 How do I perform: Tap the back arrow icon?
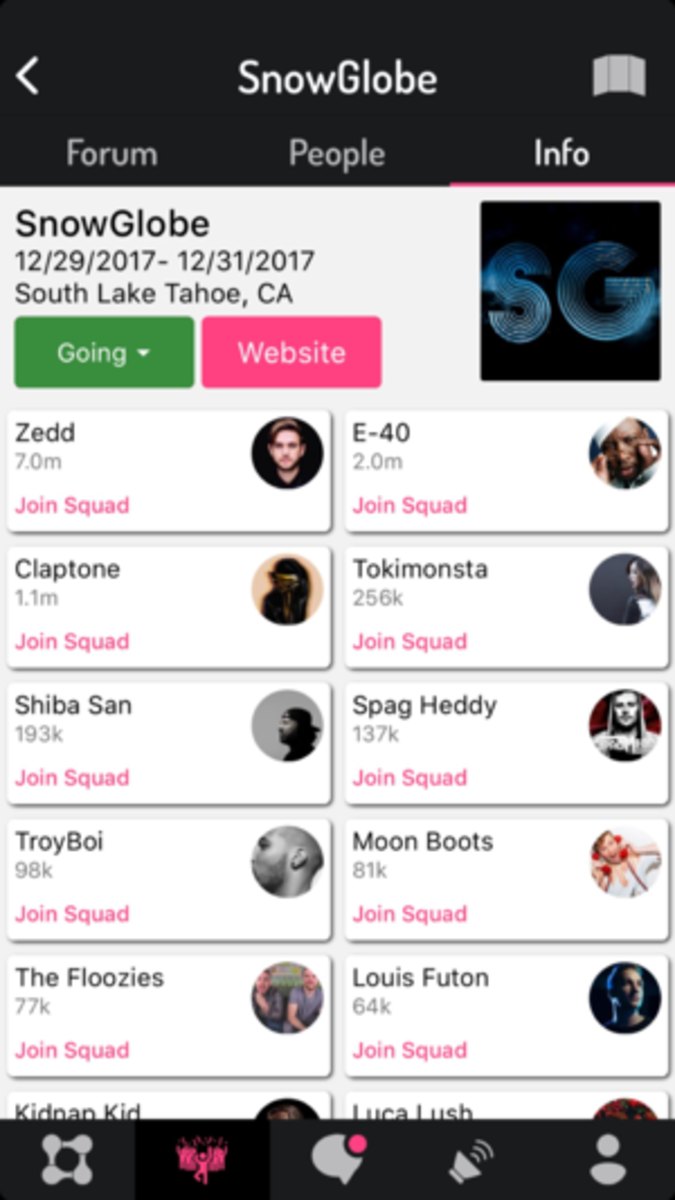pos(28,76)
